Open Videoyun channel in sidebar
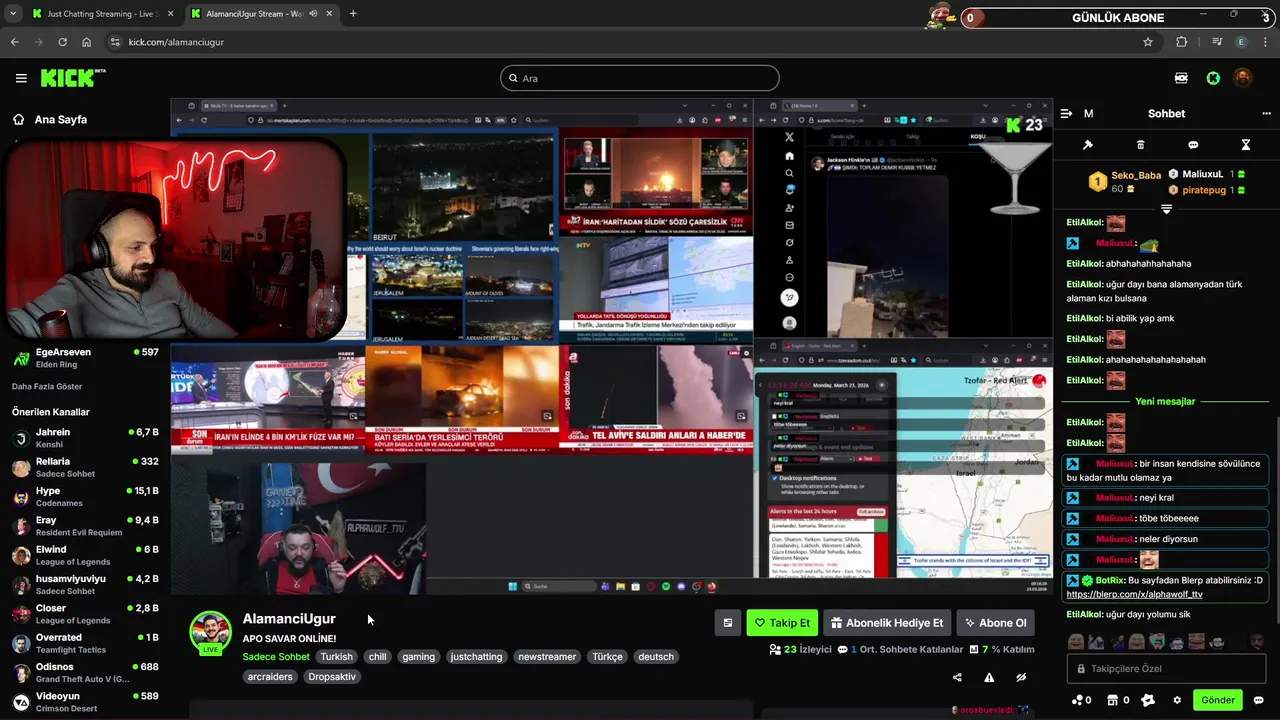This screenshot has height=720, width=1280. point(85,702)
